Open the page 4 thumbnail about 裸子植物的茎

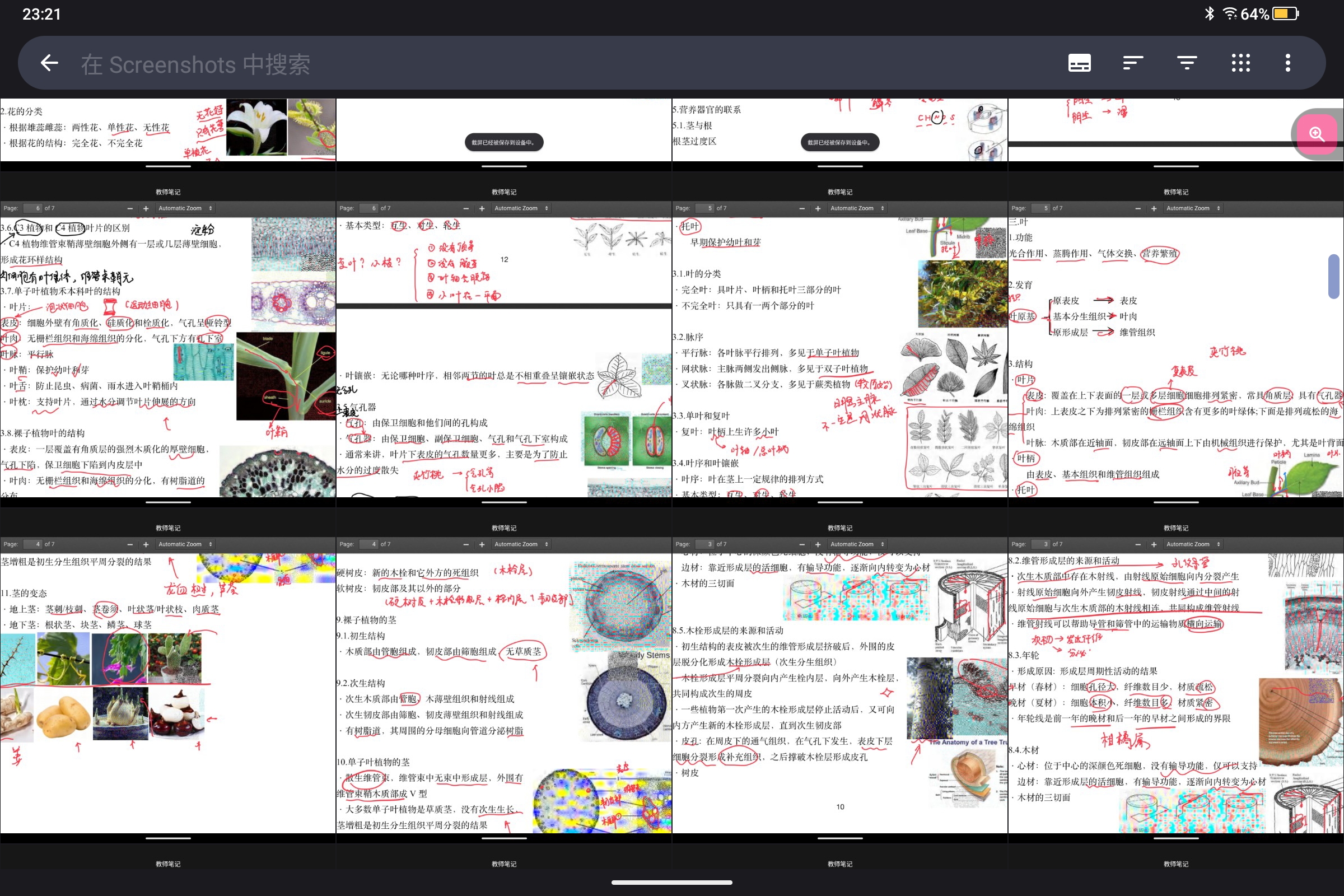[504, 676]
